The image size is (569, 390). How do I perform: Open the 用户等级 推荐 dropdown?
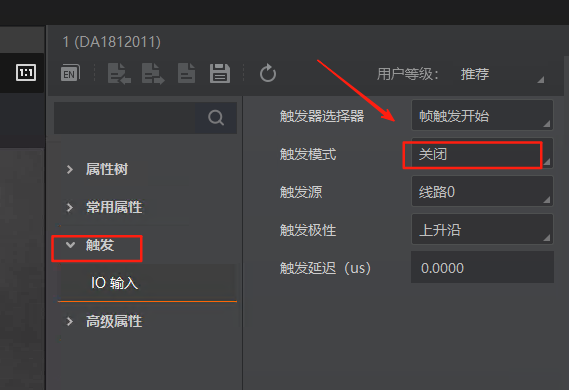coord(502,74)
